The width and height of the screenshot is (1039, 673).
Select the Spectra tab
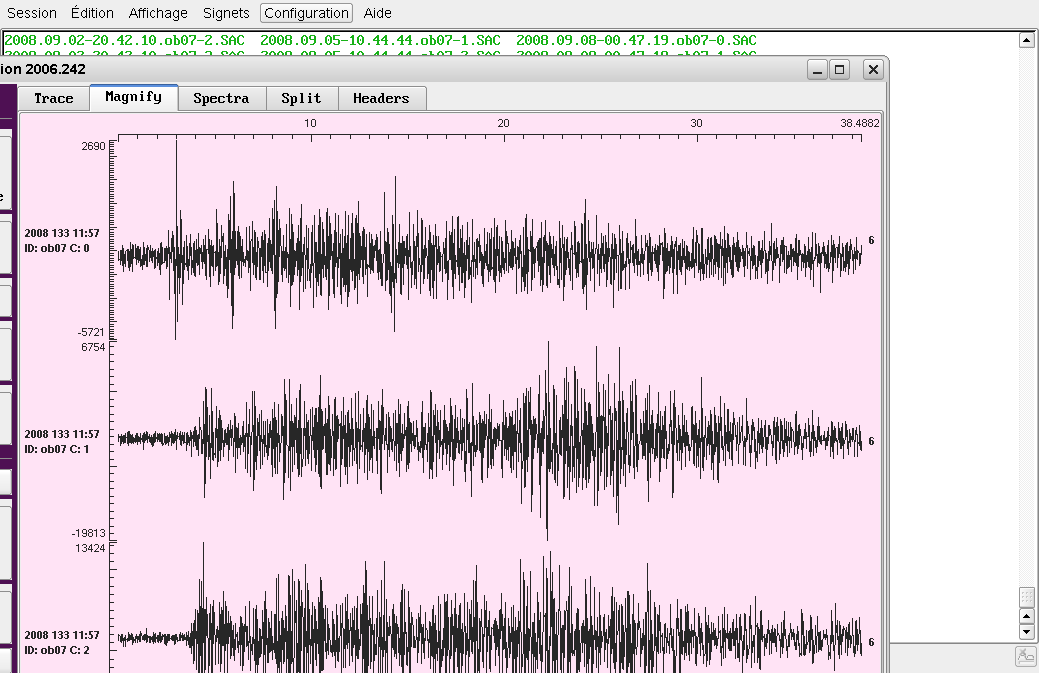[x=221, y=98]
